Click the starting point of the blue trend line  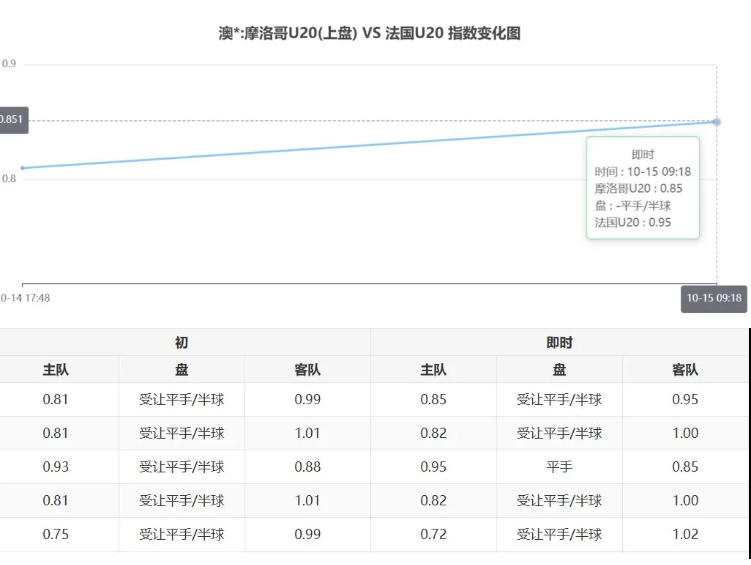(23, 168)
